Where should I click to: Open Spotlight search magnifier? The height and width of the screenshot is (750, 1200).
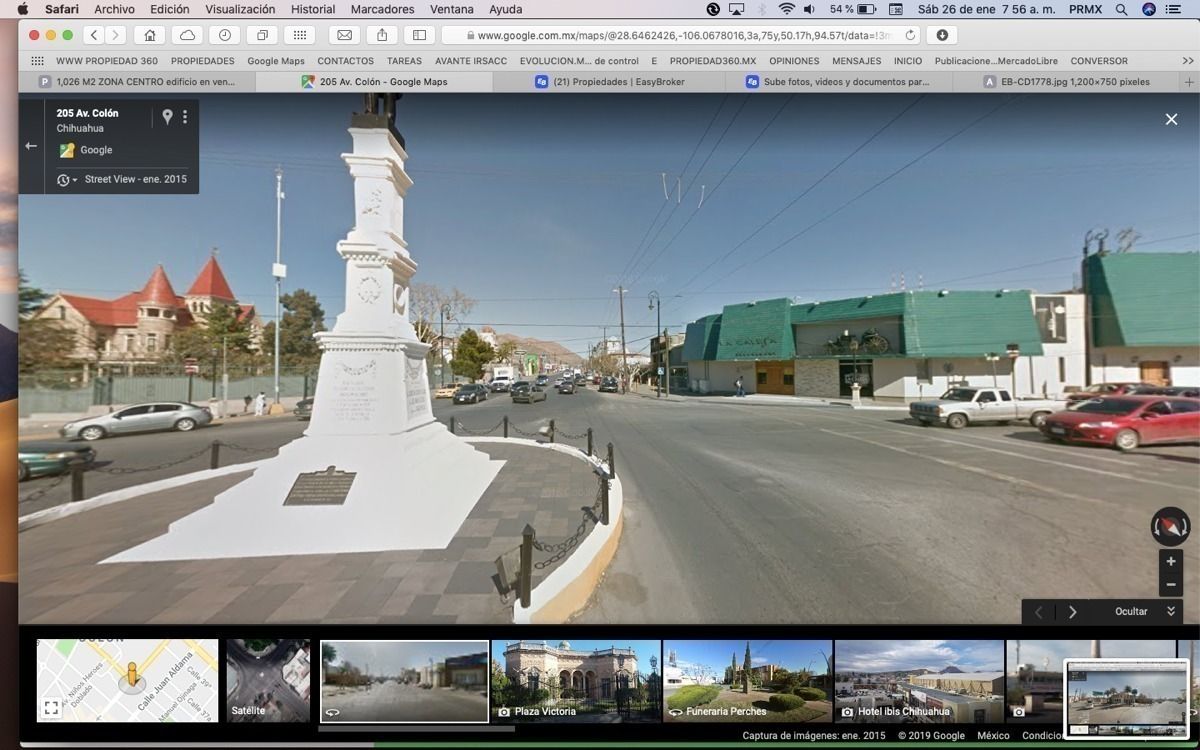click(x=1121, y=9)
